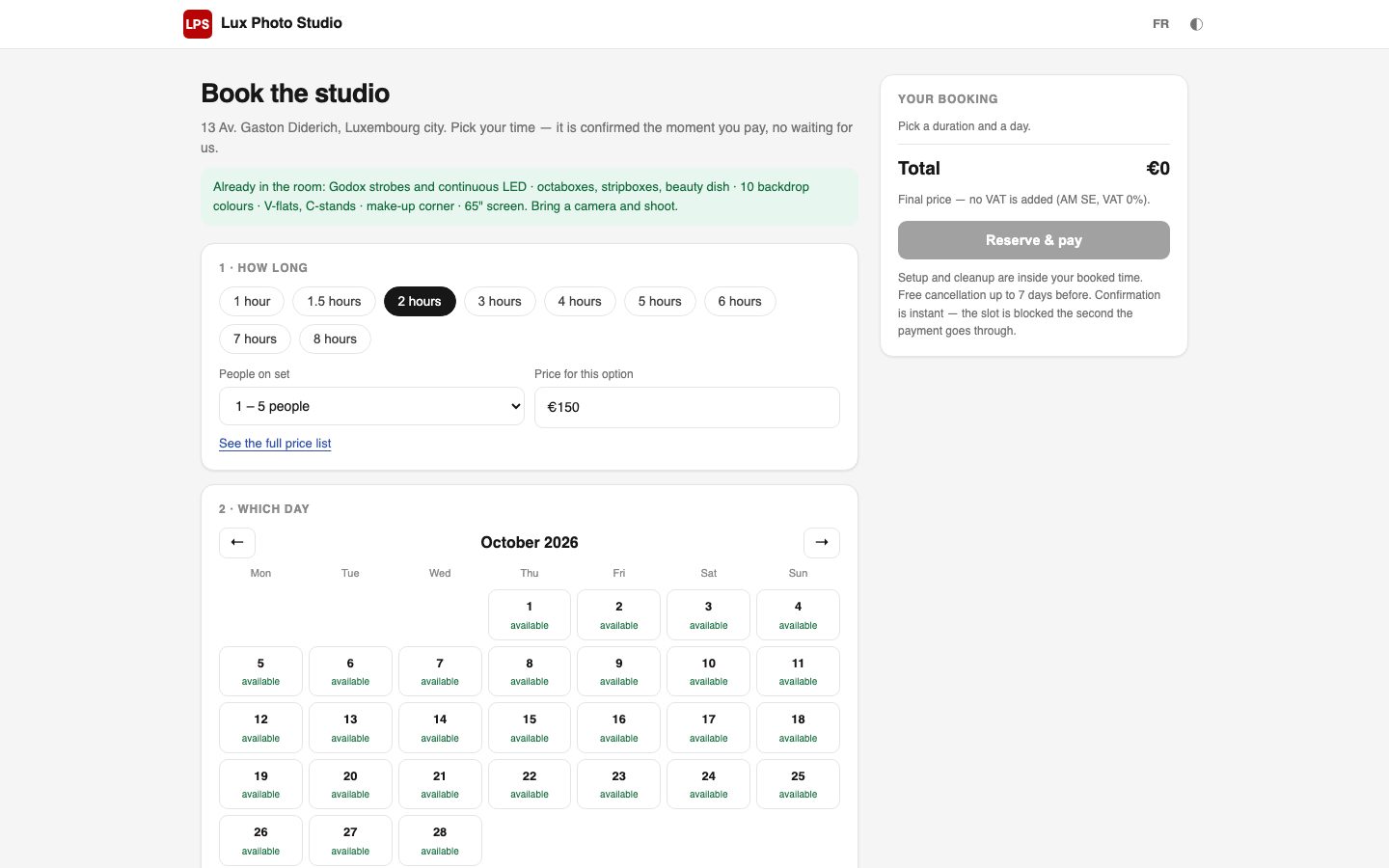Select the 1 hour duration
The height and width of the screenshot is (868, 1389).
(x=252, y=302)
